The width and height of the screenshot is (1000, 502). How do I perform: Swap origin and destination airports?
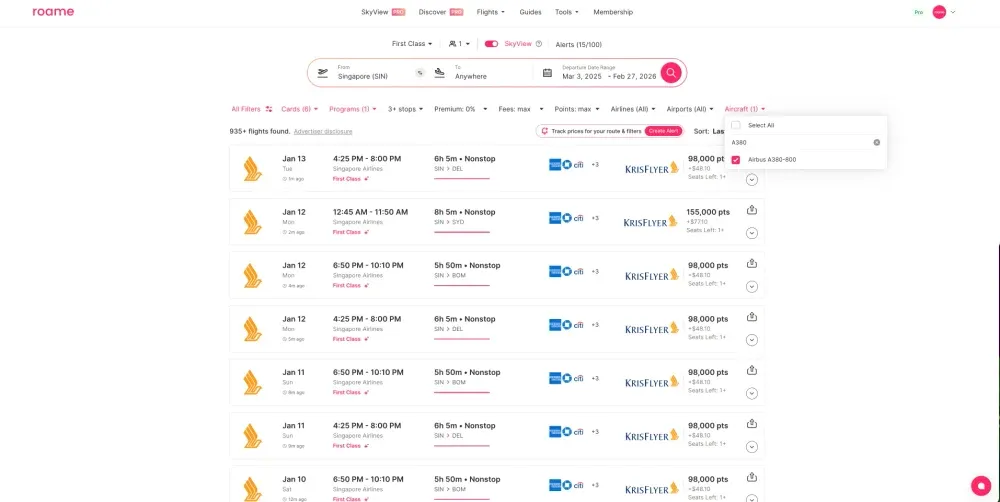420,73
